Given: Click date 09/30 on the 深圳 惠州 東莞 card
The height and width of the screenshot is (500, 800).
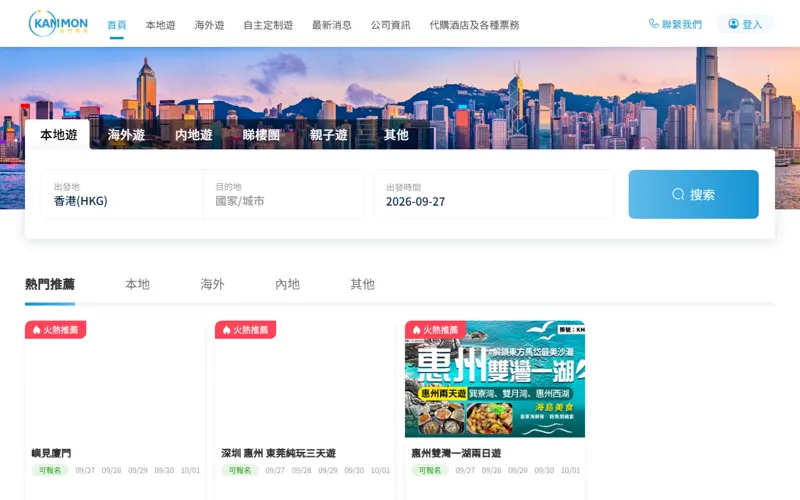Looking at the screenshot, I should (x=354, y=470).
